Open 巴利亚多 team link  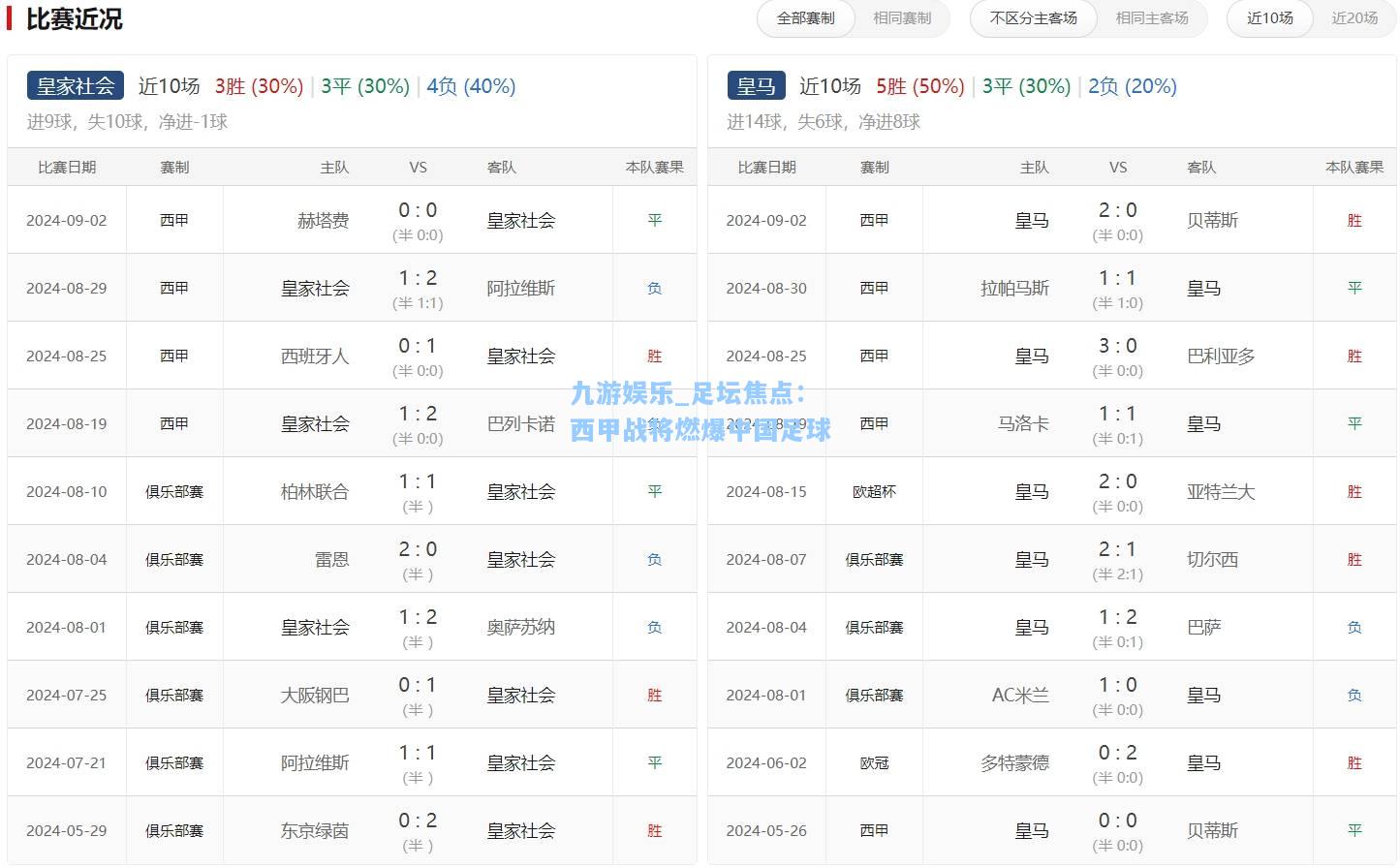(x=1221, y=356)
